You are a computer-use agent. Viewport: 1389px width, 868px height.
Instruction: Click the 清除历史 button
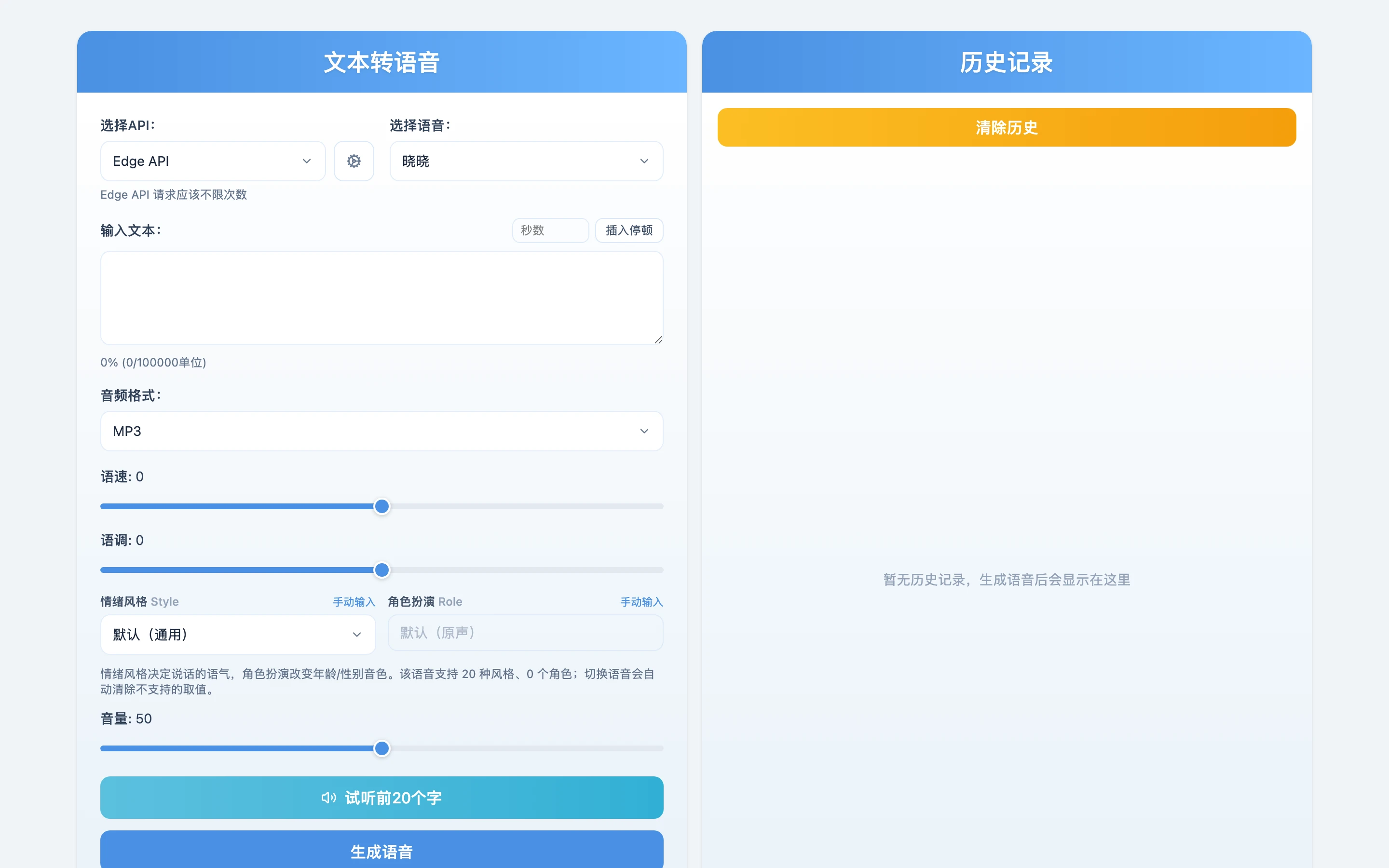click(x=1007, y=127)
